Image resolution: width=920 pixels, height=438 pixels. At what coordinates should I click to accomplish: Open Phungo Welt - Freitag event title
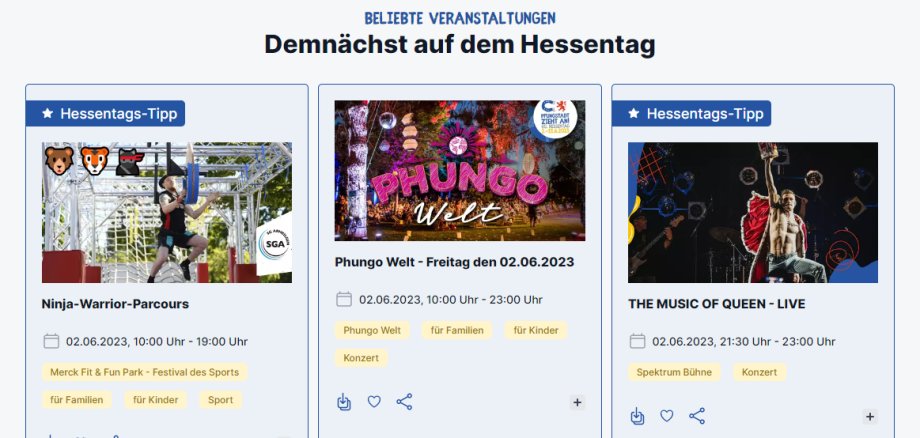tap(454, 262)
